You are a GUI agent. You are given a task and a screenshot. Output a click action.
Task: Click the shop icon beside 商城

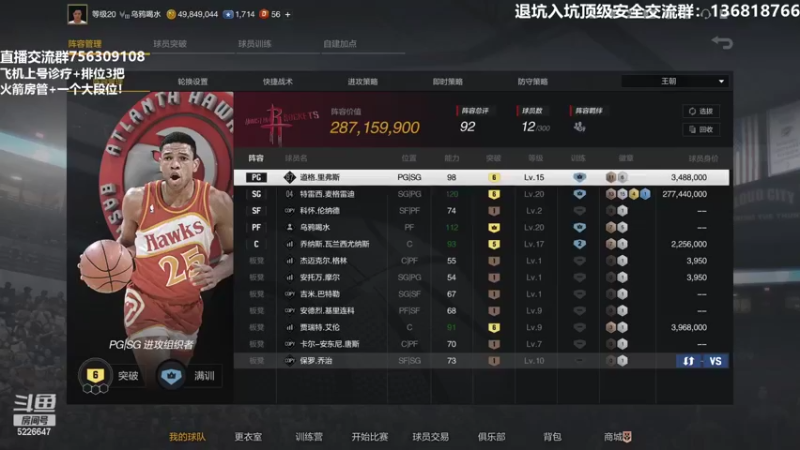tap(627, 437)
